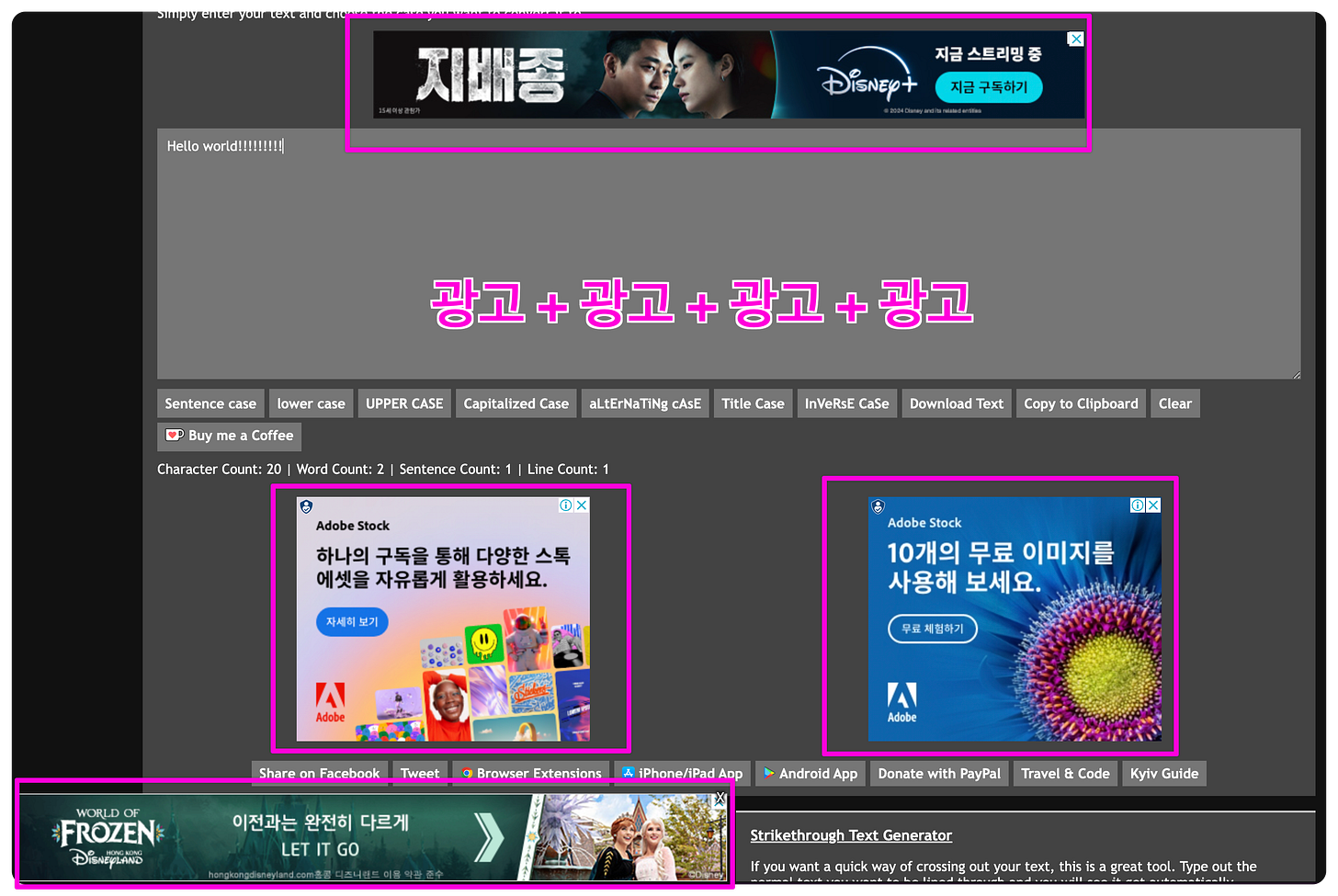Screen dimensions: 1338x896
Task: Convert text to UPPER CASE
Action: (404, 403)
